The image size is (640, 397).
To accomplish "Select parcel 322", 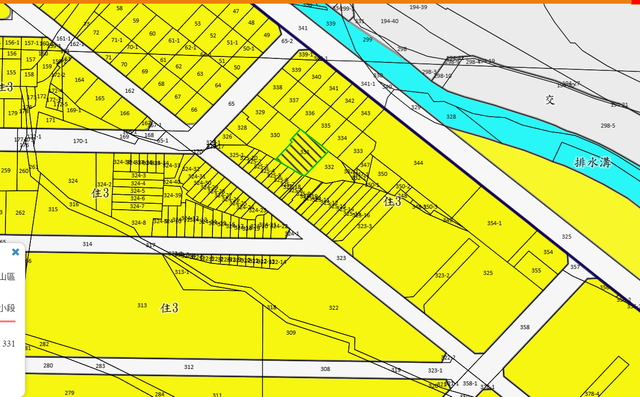I will click(x=333, y=308).
